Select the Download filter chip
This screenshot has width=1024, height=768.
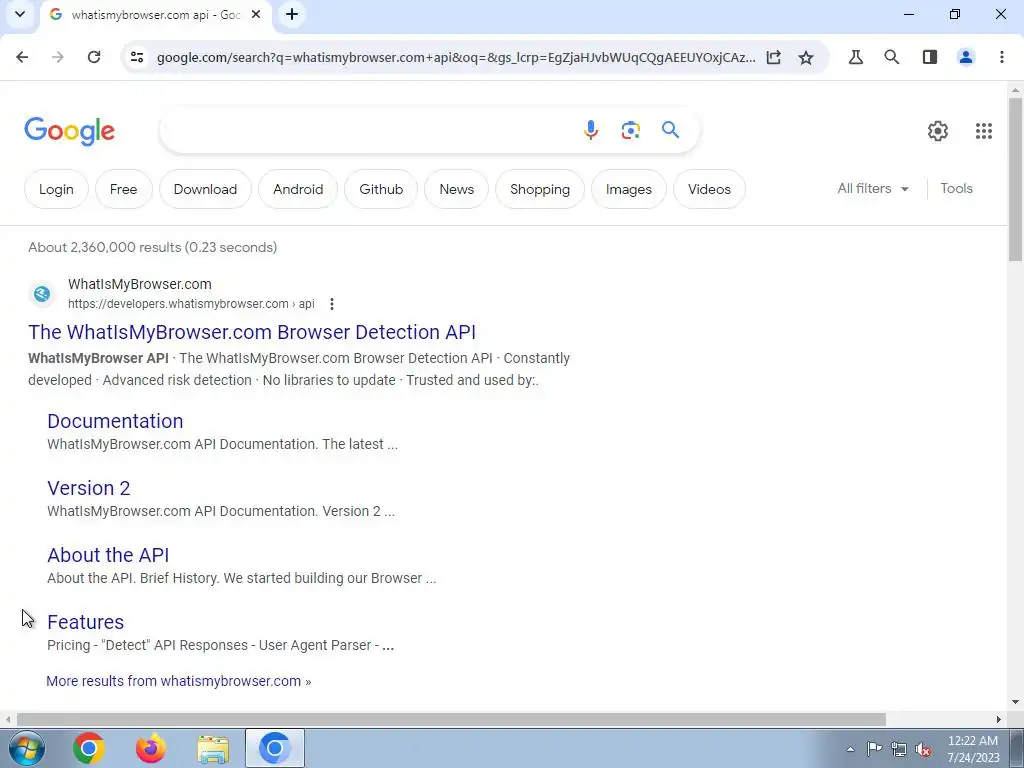pyautogui.click(x=205, y=189)
